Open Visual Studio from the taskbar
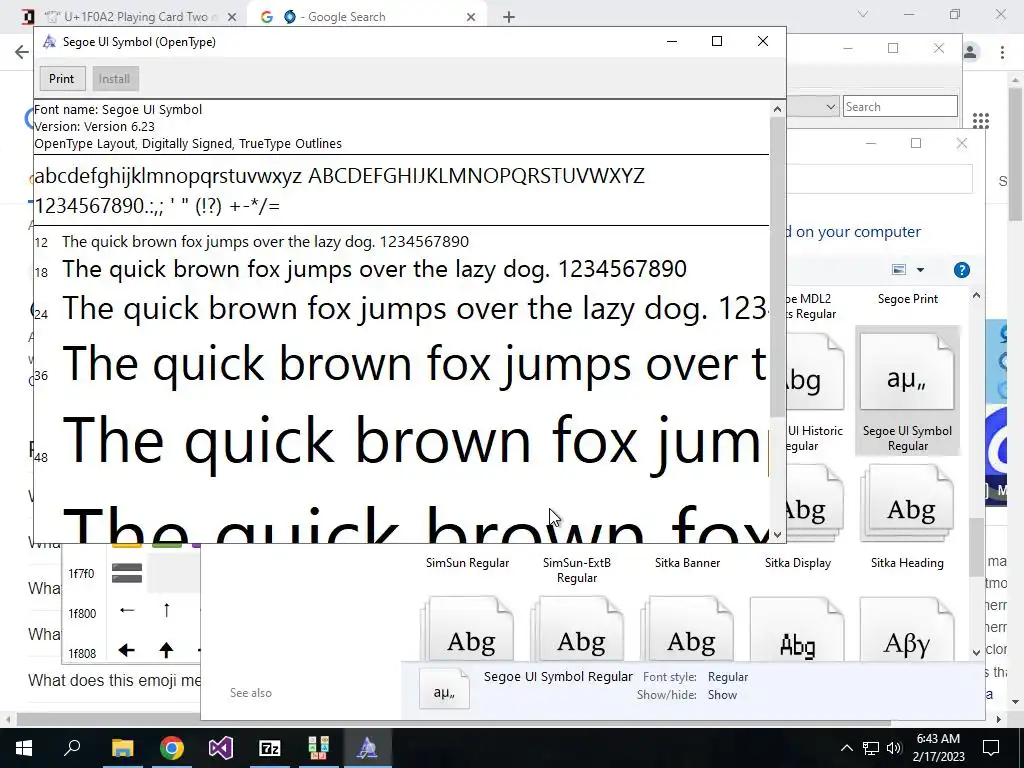 point(221,748)
